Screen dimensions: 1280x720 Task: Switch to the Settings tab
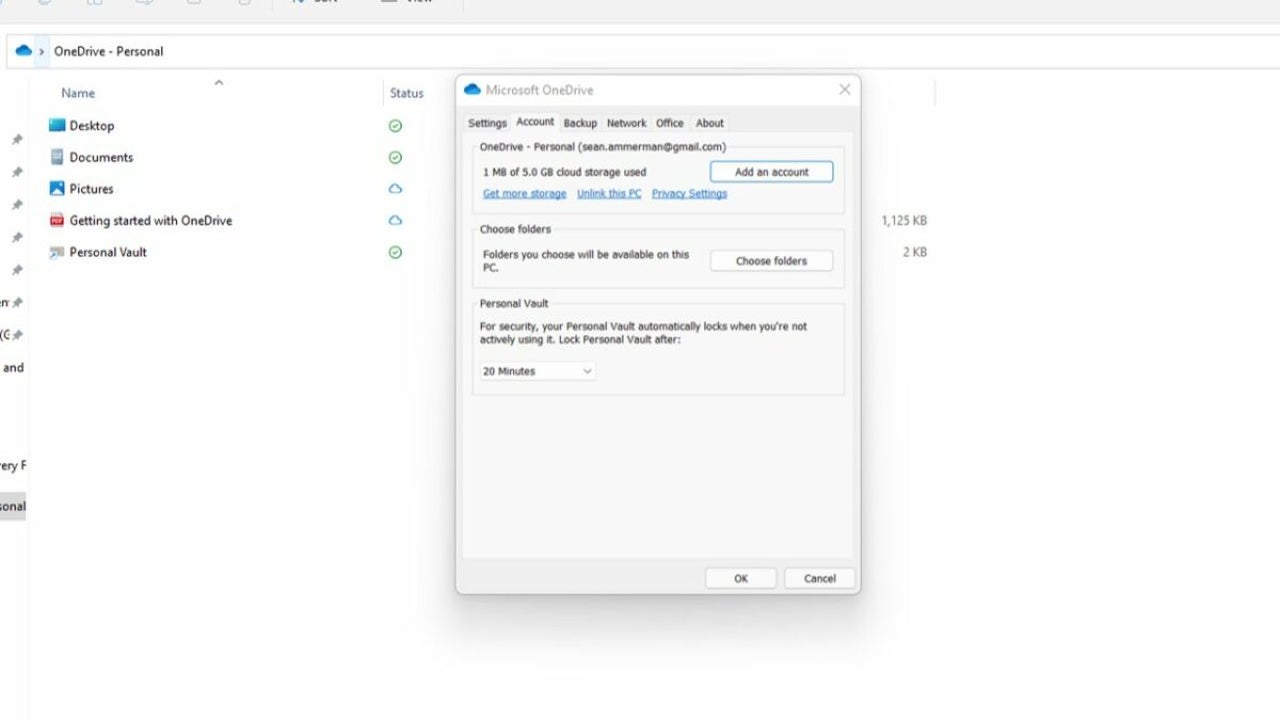point(487,123)
